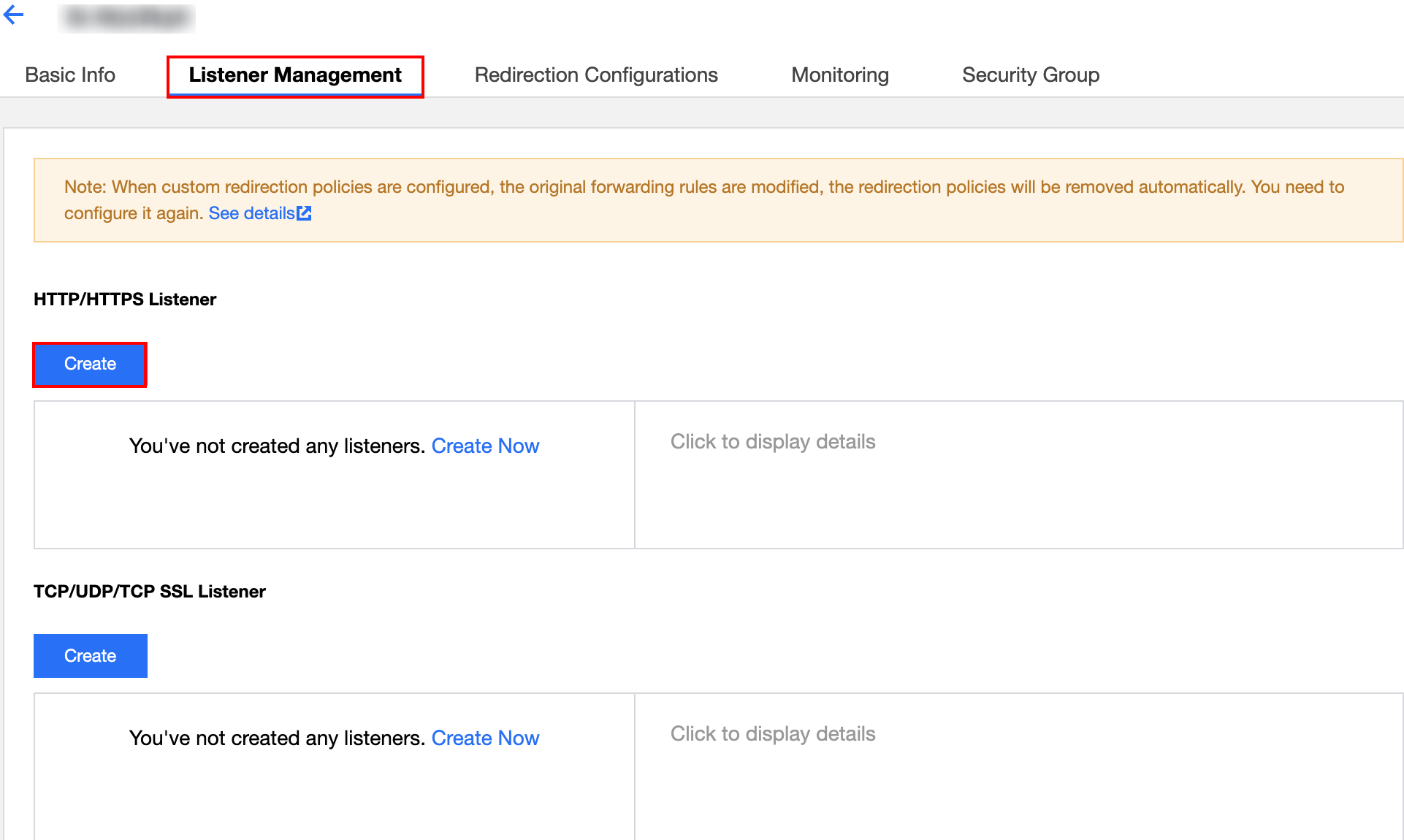Click the blue back arrow icon
1404x840 pixels.
click(13, 15)
